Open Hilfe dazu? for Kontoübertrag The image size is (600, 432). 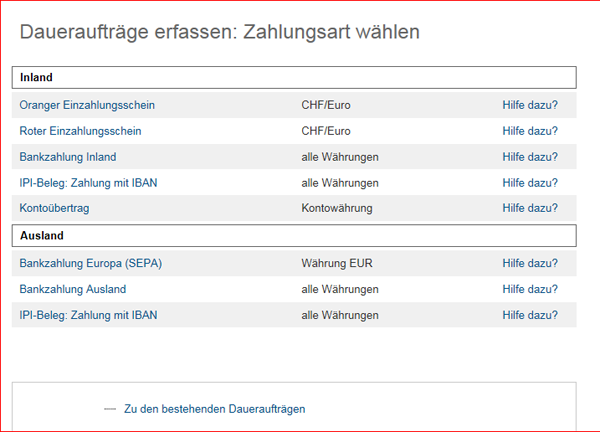coord(530,208)
